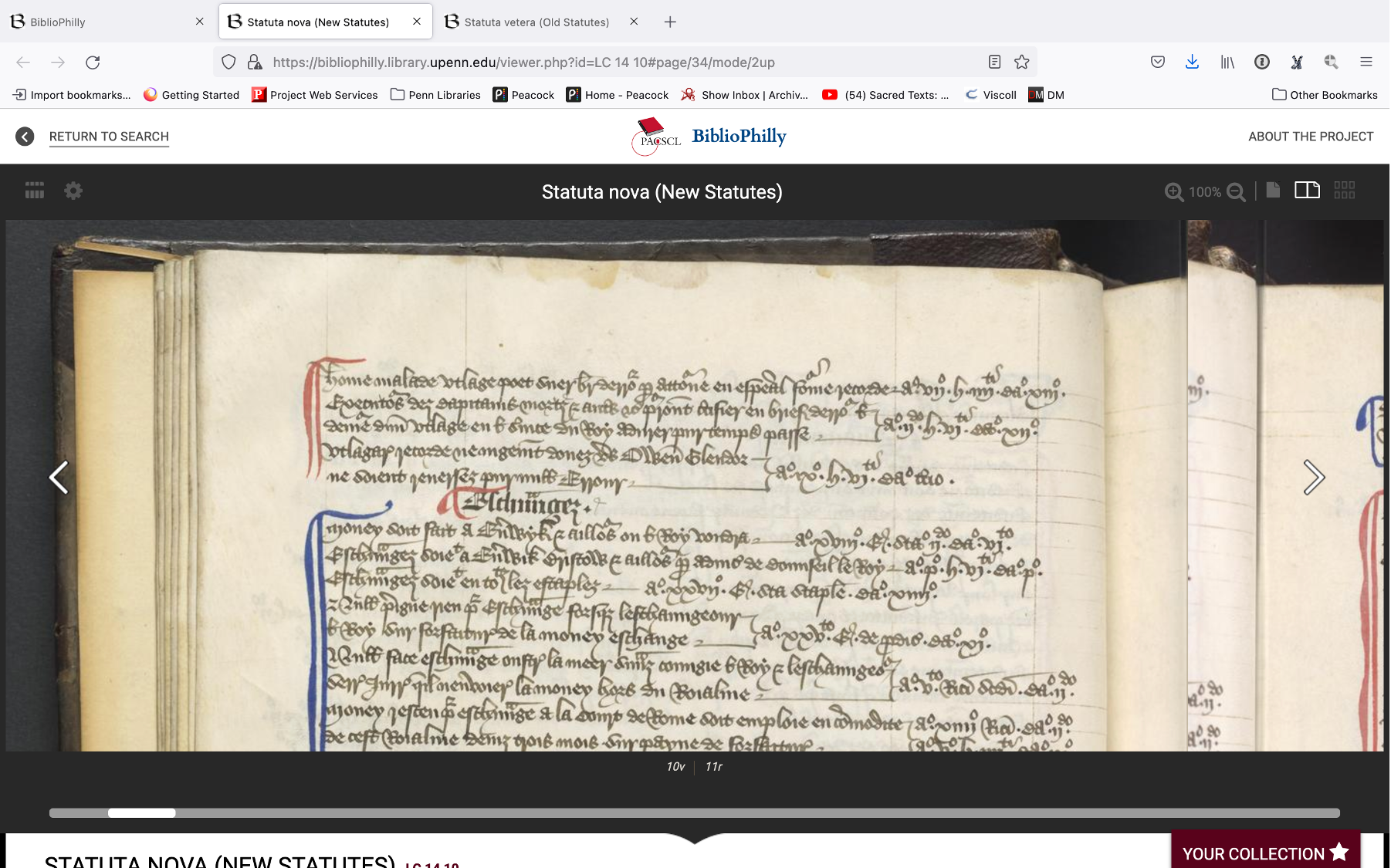
Task: Close the Statuta nova tab
Action: pos(417,22)
